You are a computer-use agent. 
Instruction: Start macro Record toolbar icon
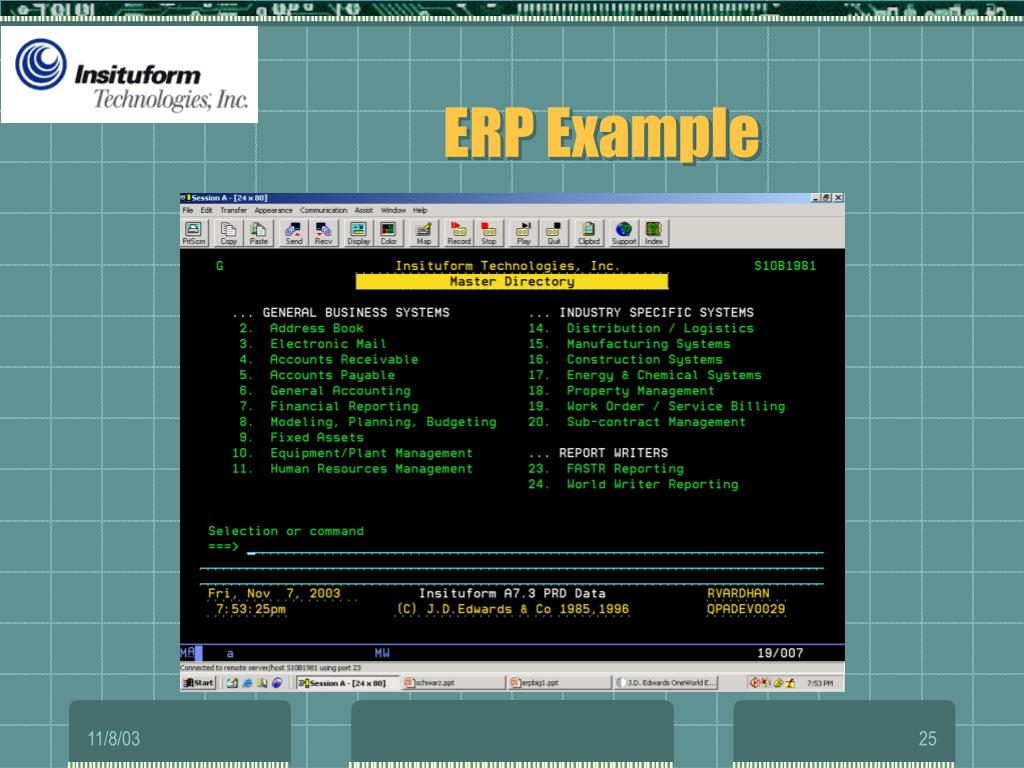pyautogui.click(x=458, y=232)
